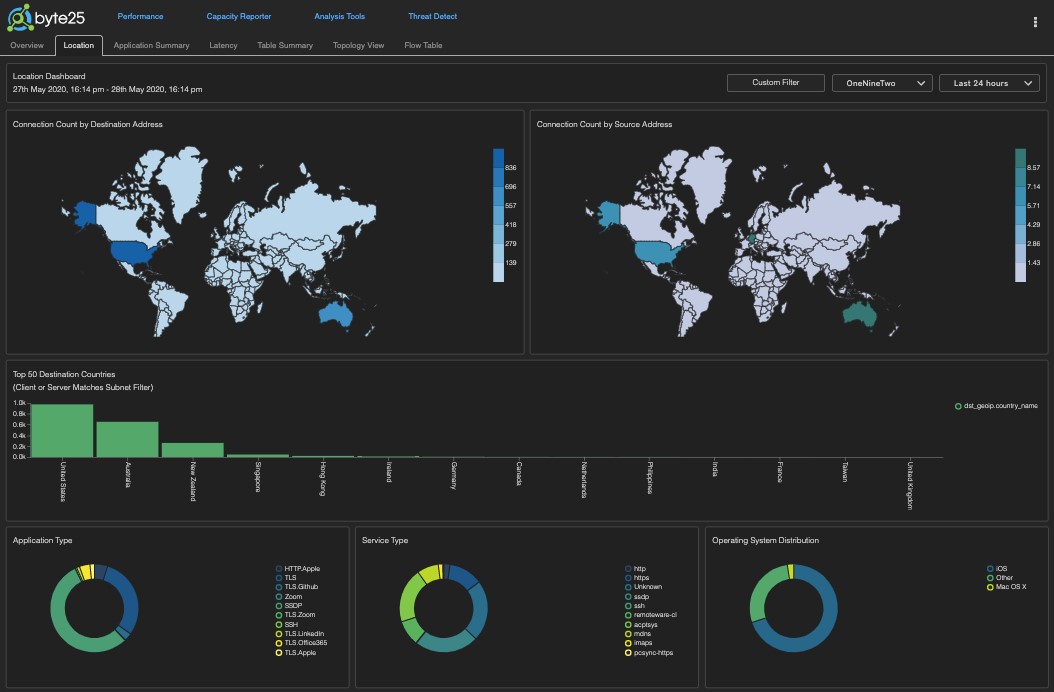Click the destination map color scale bar
This screenshot has width=1054, height=692.
498,215
